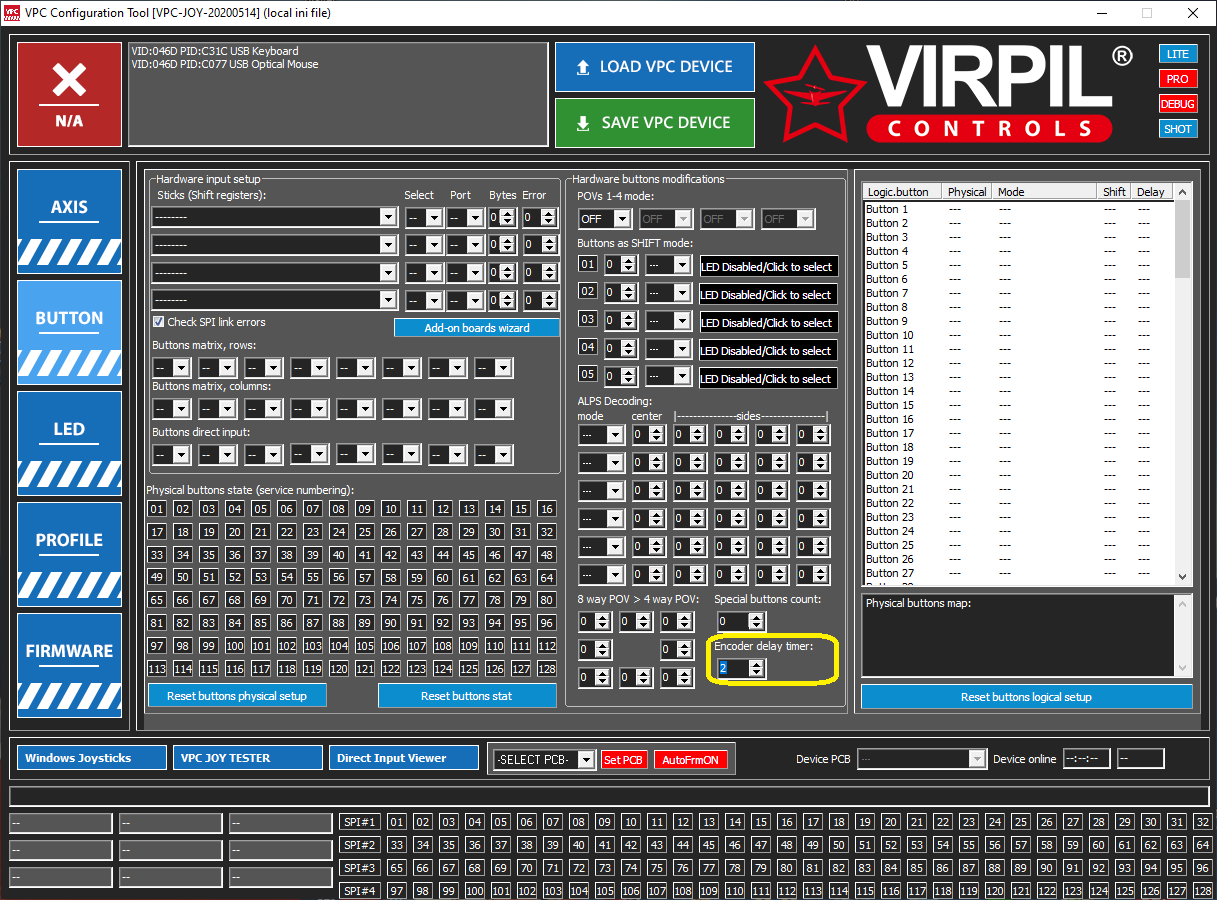Open Direct Input Viewer
This screenshot has height=900, width=1217.
[404, 758]
